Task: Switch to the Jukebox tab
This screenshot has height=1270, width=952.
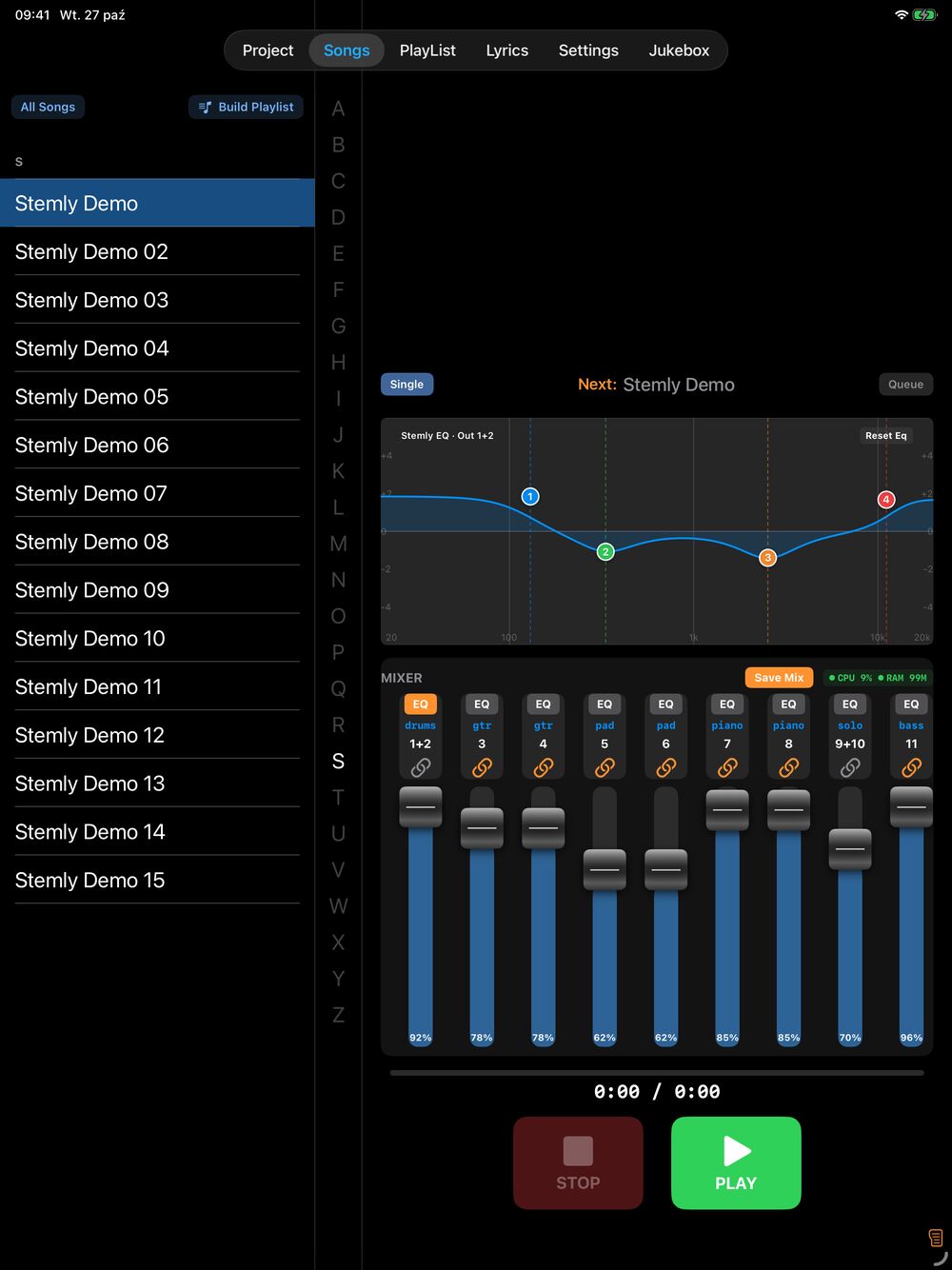Action: 679,50
